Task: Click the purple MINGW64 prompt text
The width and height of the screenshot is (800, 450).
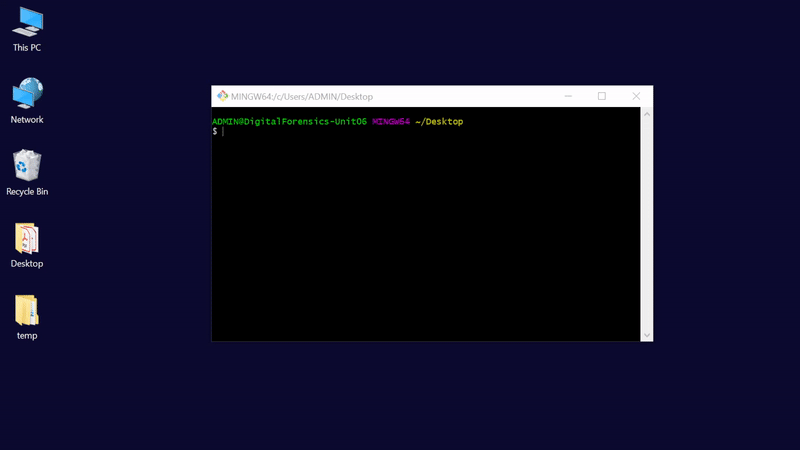Action: pos(391,121)
